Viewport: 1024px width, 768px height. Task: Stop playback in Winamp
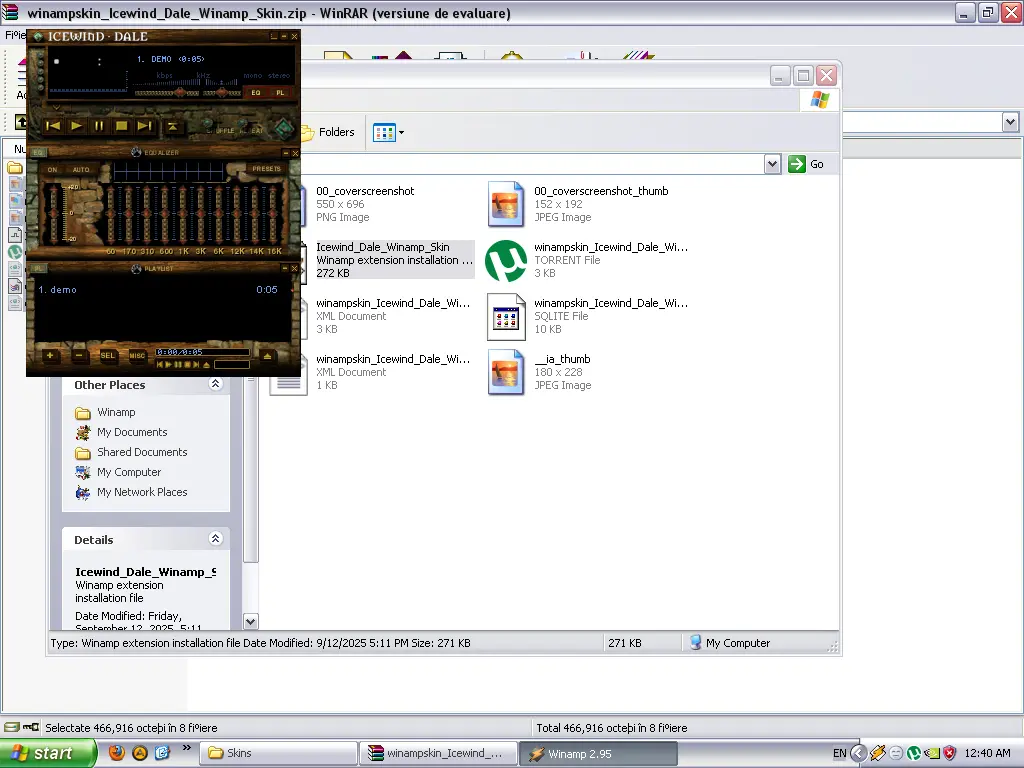click(x=121, y=126)
